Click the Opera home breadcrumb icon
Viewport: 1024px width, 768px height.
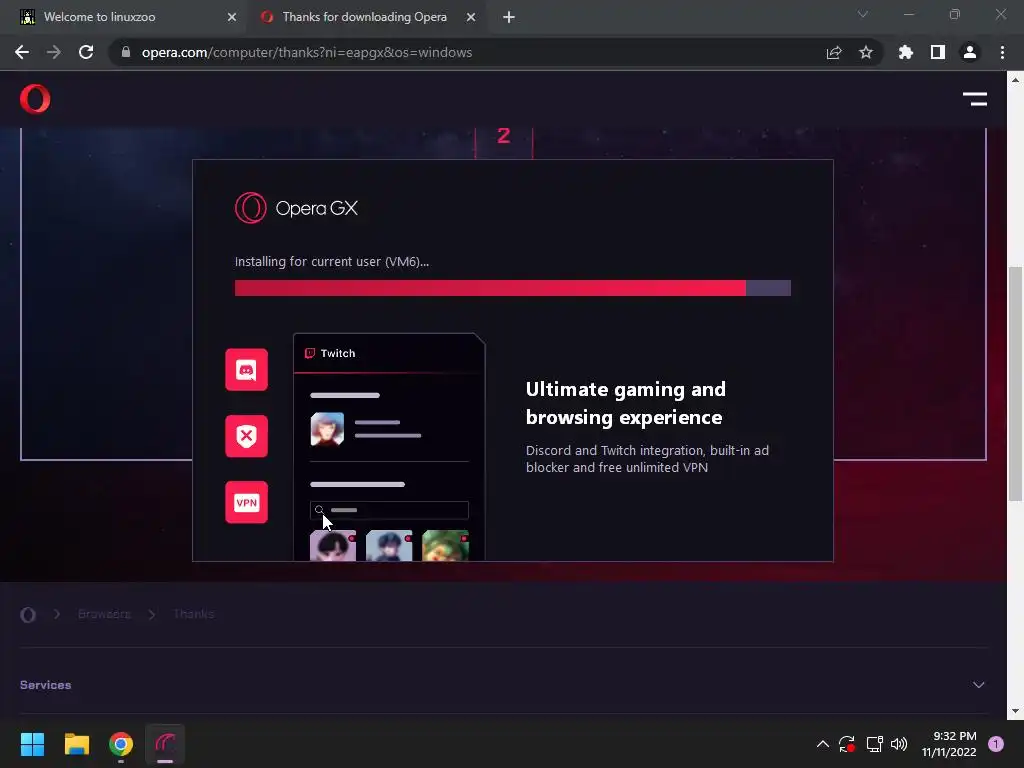[27, 615]
